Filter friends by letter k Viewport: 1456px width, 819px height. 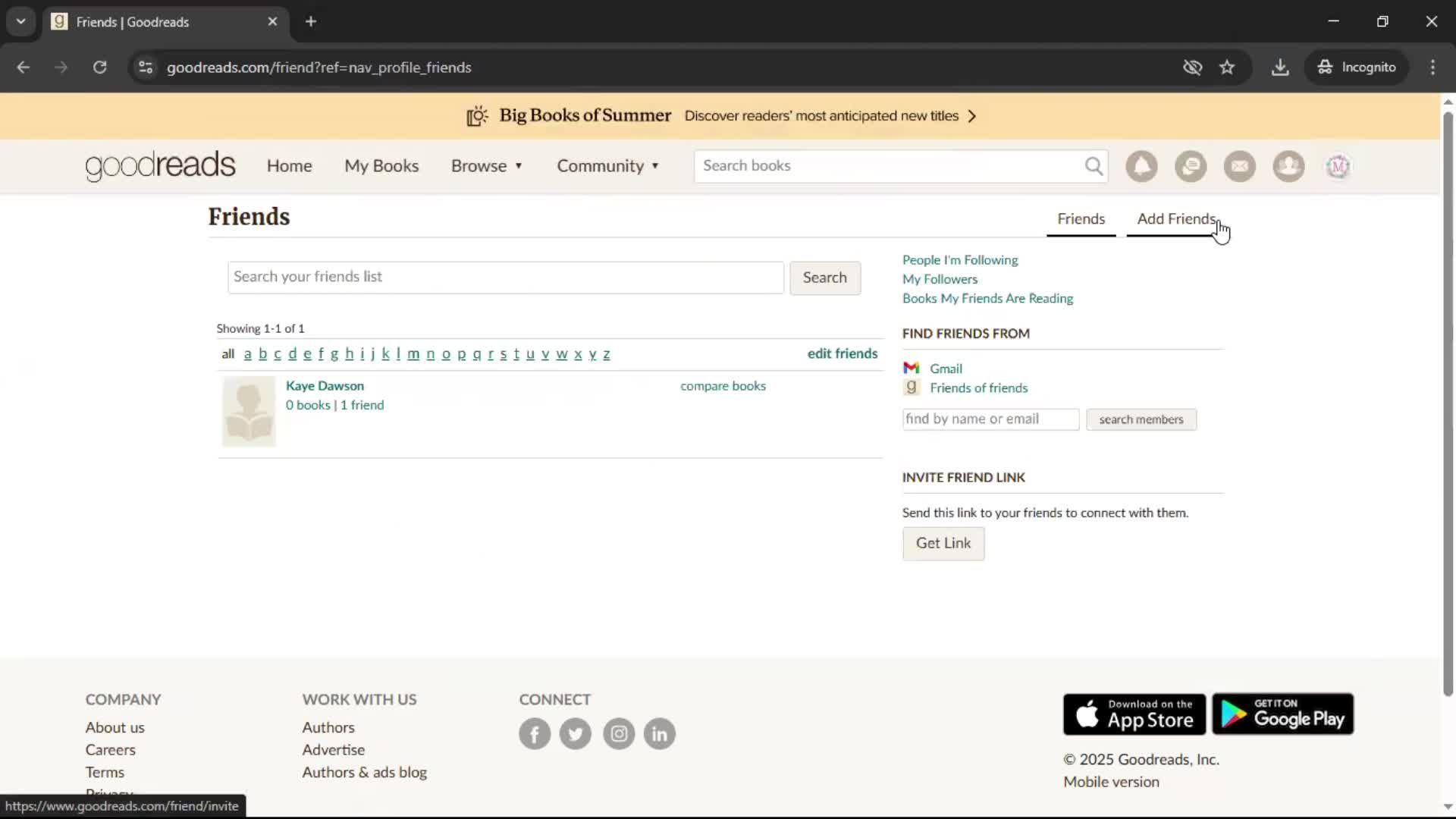click(x=385, y=354)
